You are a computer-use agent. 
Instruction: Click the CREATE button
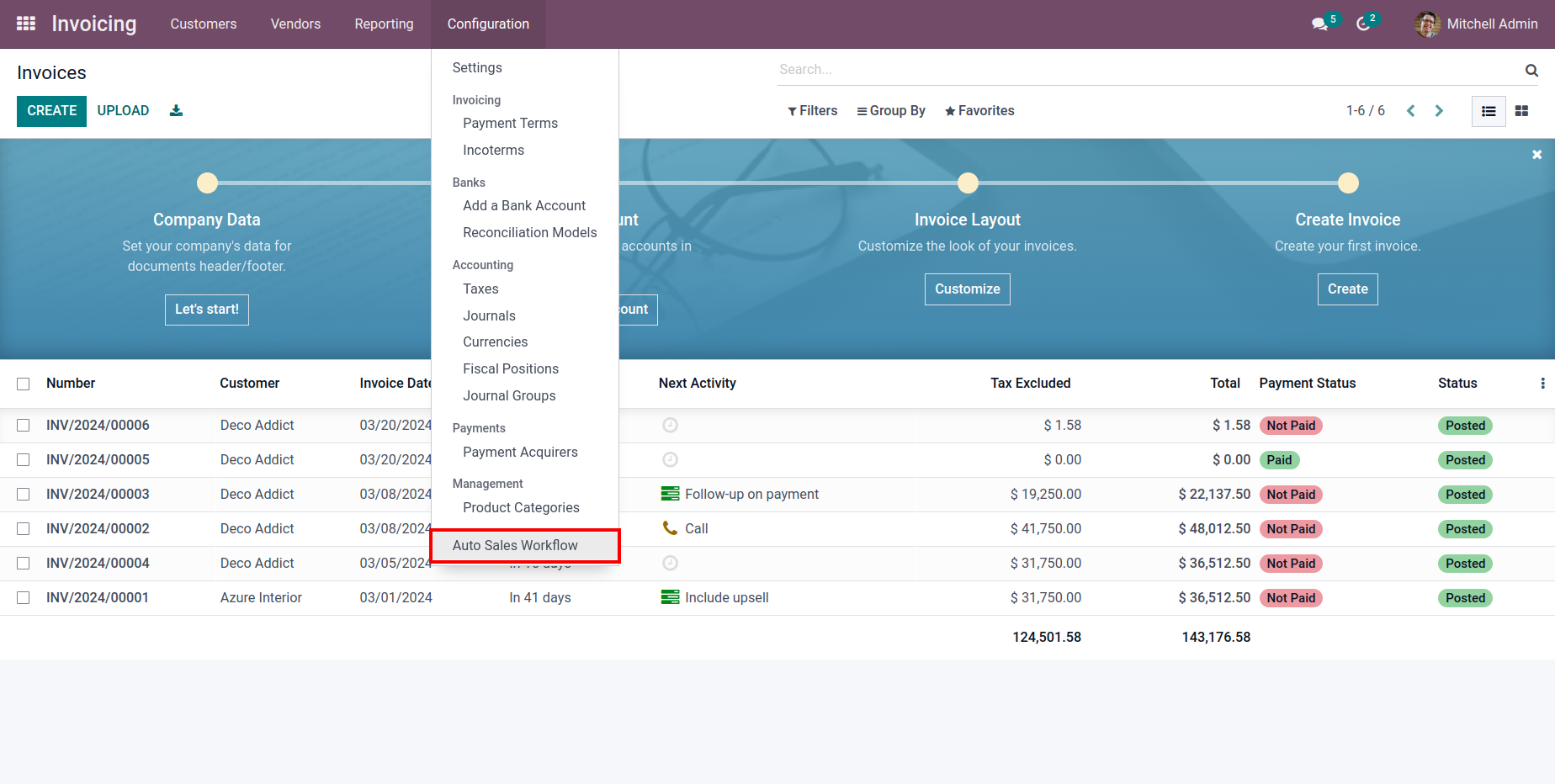51,111
